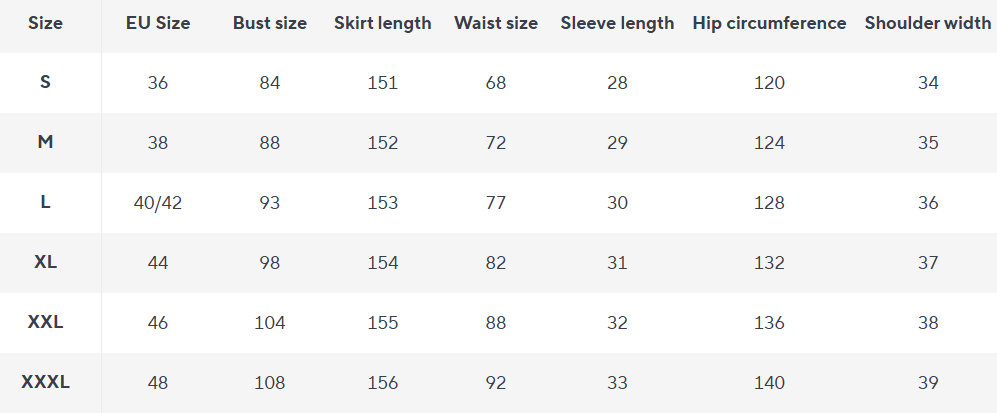Click the S size row label
Viewport: 997px width, 413px height.
(x=45, y=83)
